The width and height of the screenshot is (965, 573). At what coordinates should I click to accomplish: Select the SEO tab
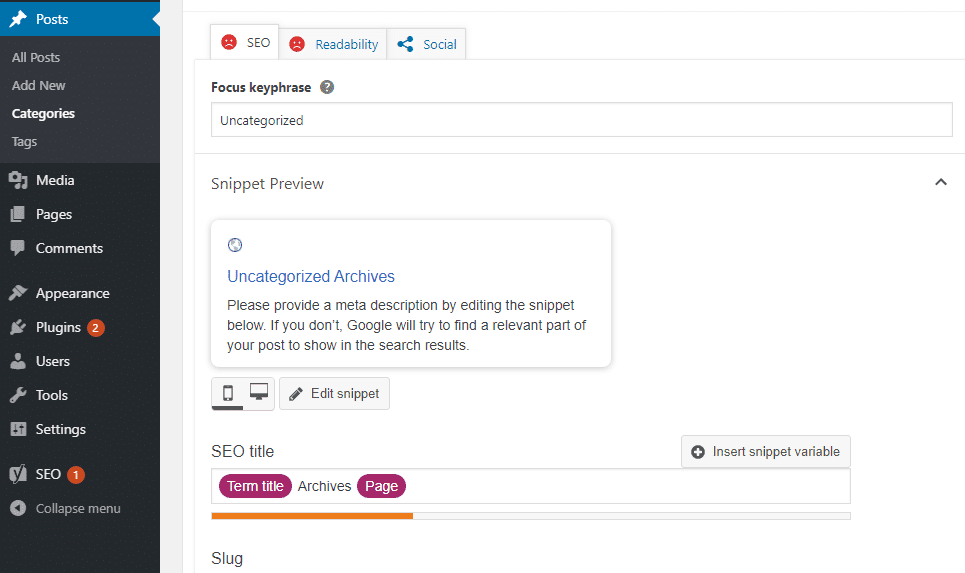tap(245, 43)
